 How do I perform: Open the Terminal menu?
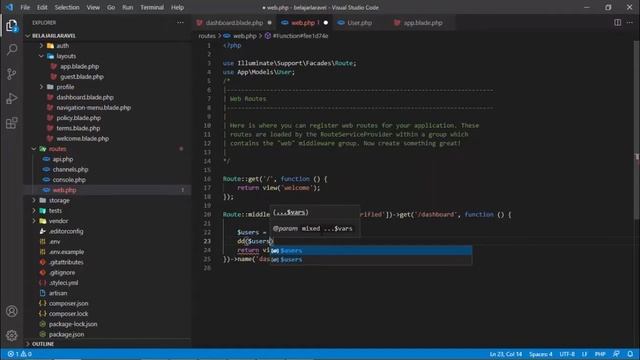(x=152, y=7)
